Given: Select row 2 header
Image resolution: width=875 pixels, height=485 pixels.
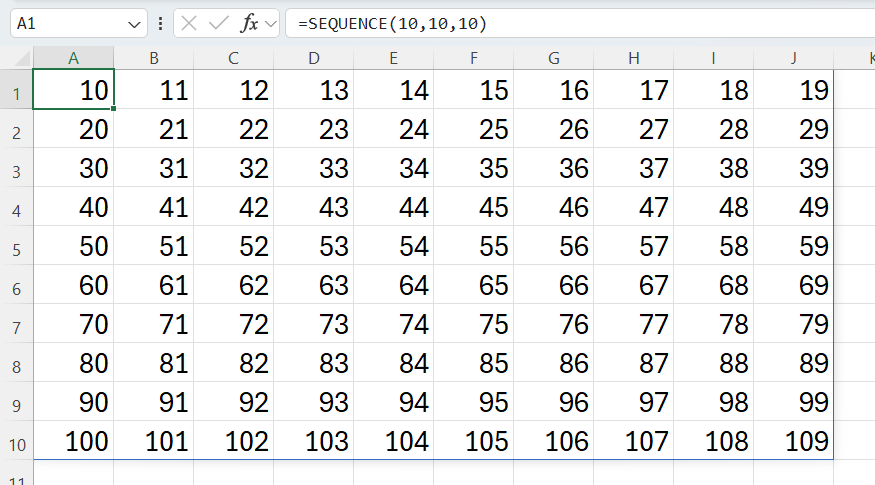Looking at the screenshot, I should coord(17,128).
